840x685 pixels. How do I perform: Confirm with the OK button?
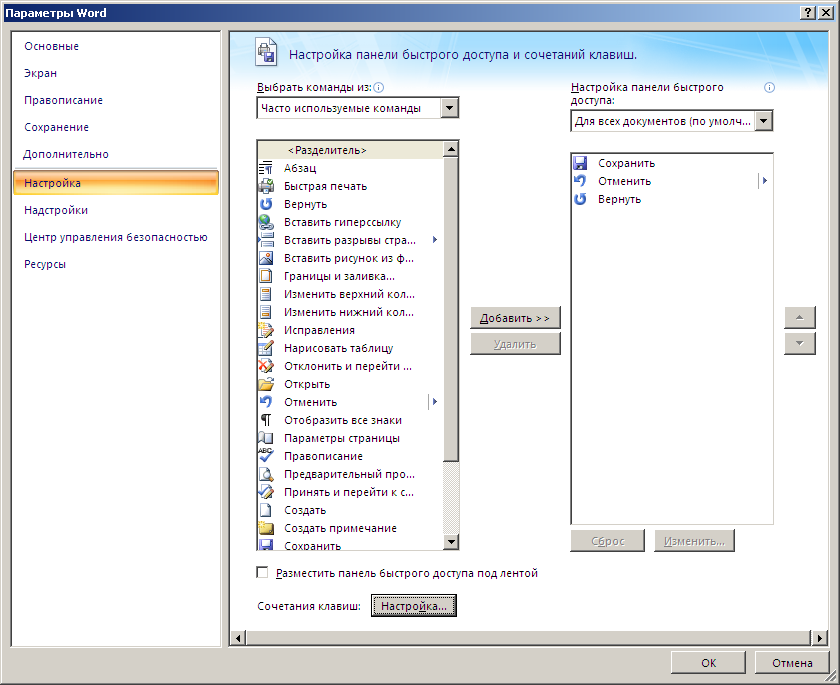coord(708,663)
